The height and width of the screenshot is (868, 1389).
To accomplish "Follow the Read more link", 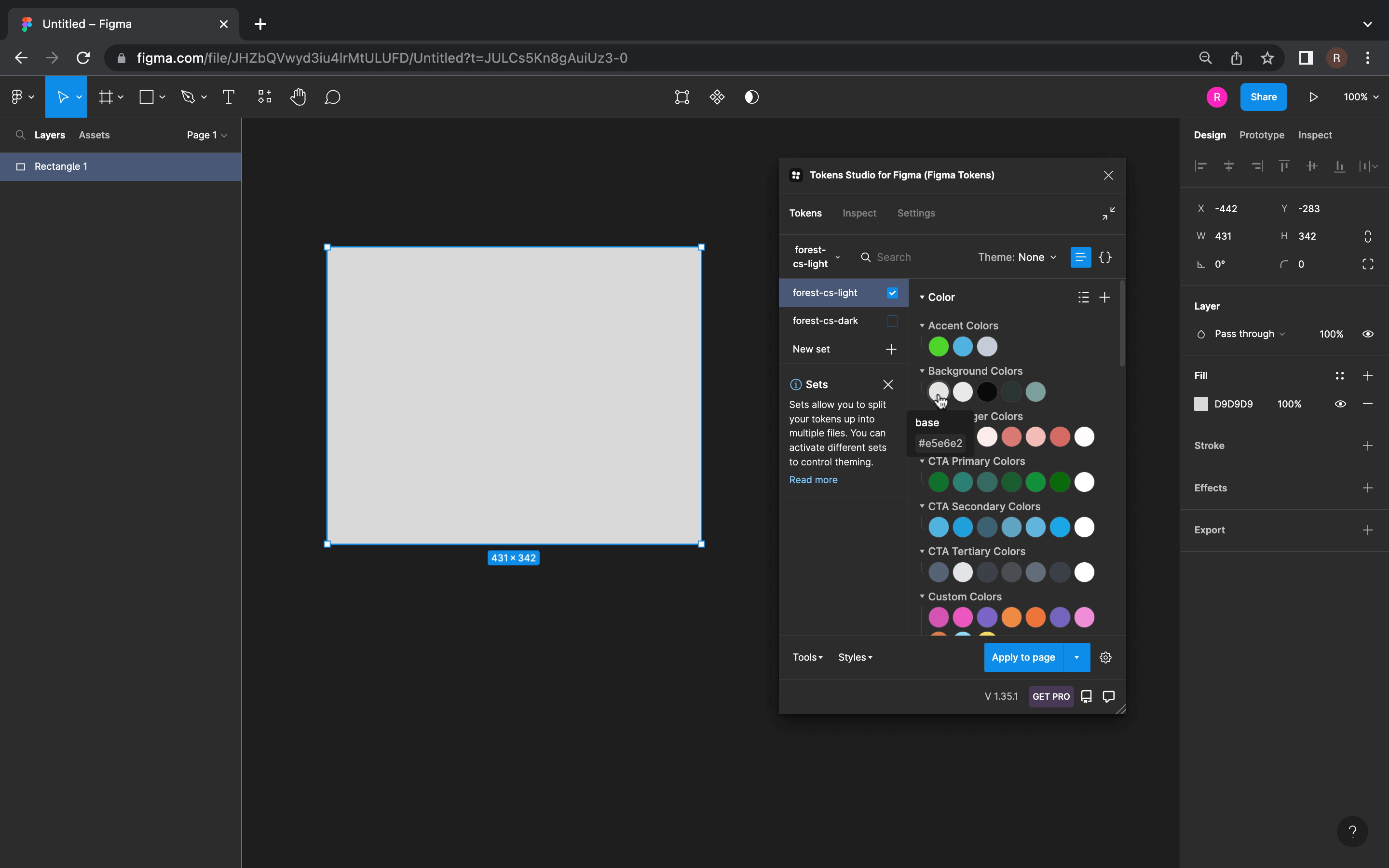I will click(813, 480).
